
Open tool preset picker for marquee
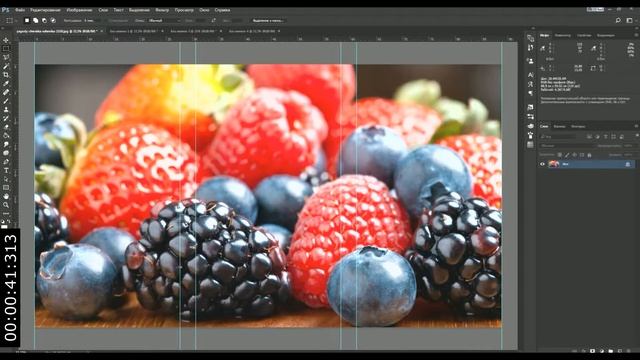tap(11, 20)
